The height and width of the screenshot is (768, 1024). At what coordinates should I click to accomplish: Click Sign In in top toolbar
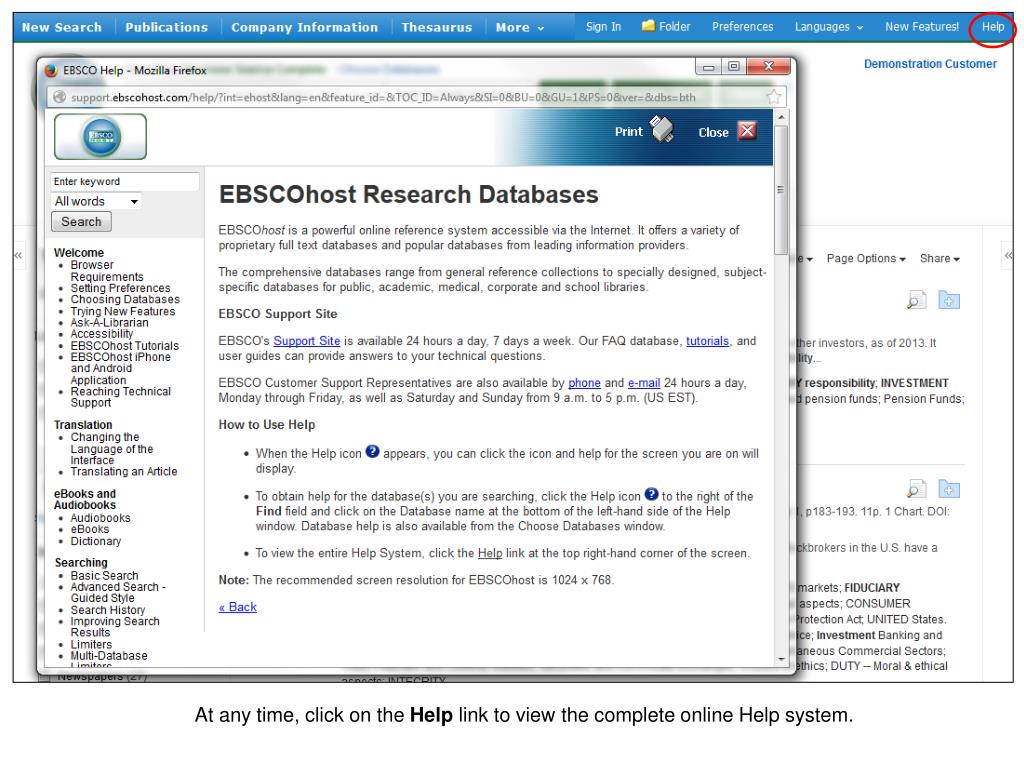coord(603,27)
